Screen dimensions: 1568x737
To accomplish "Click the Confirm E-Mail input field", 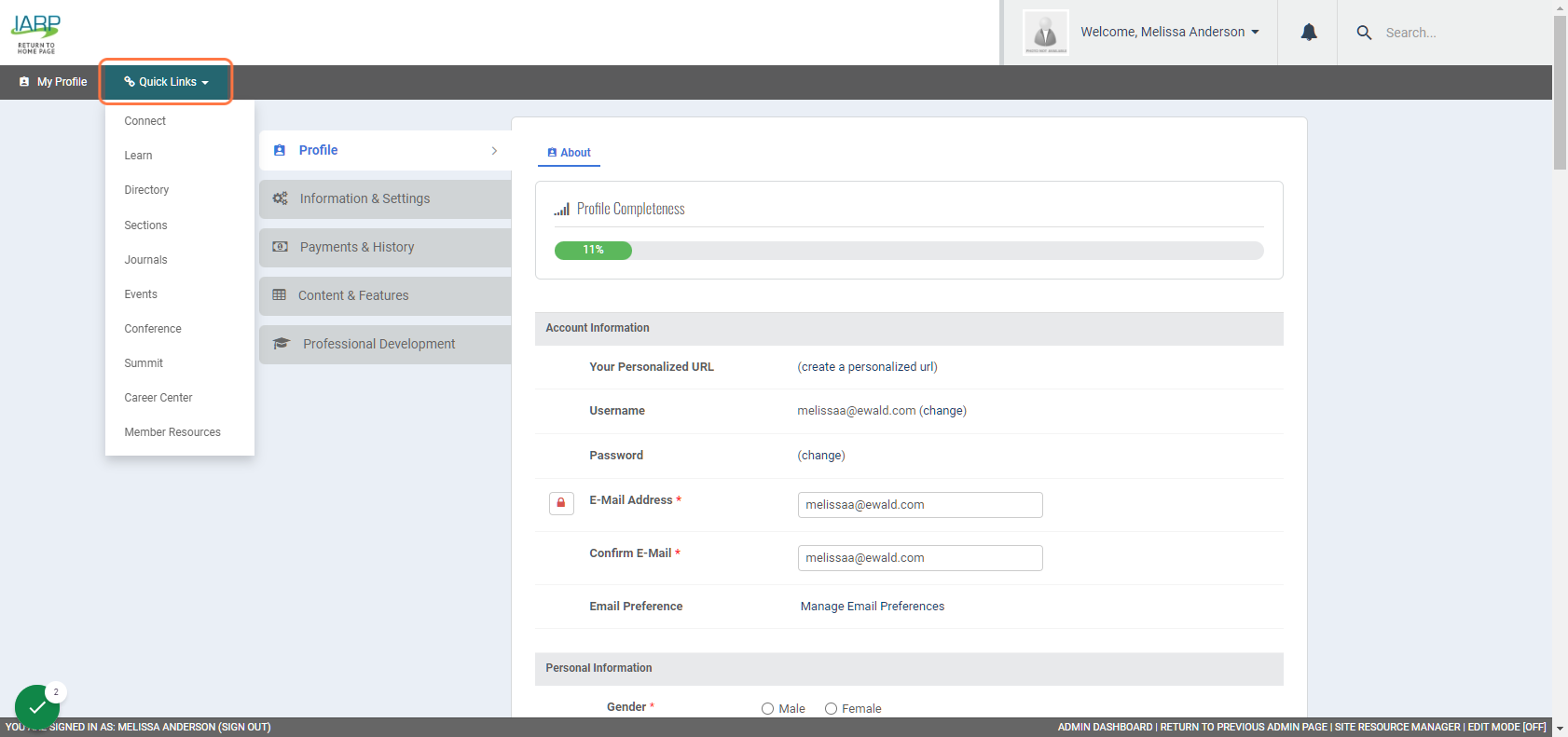I will pos(920,558).
